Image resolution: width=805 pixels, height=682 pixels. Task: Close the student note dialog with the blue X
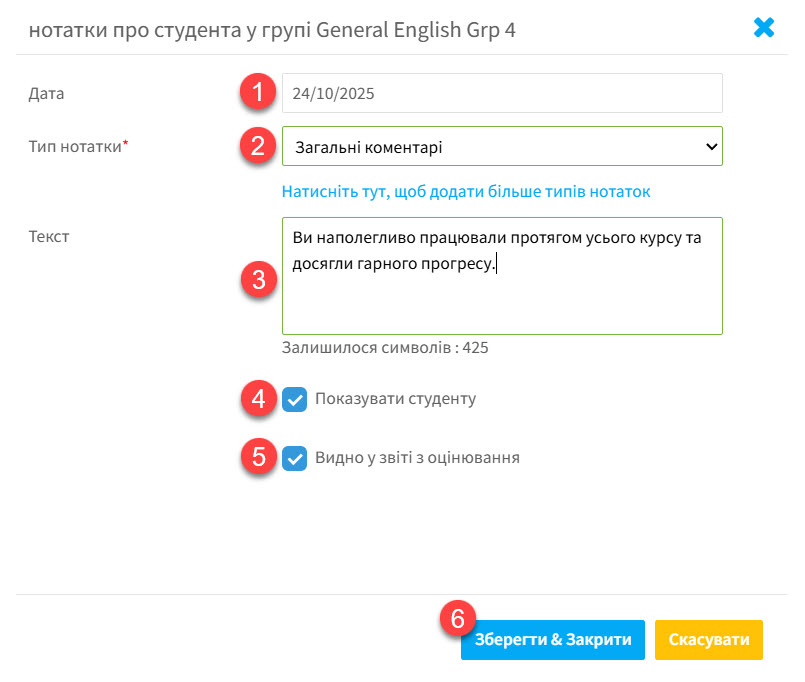click(764, 28)
